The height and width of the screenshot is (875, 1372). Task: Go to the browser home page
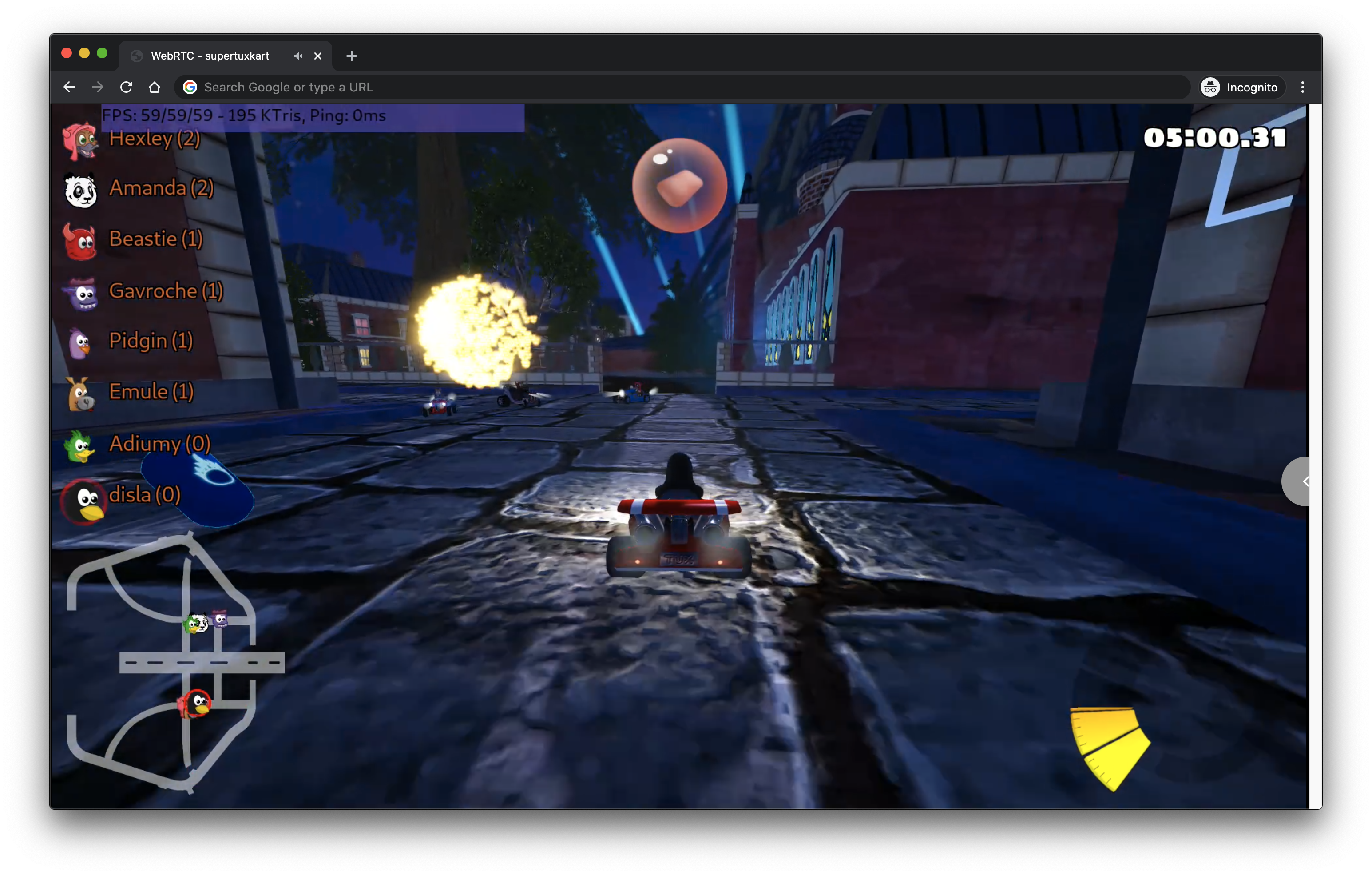tap(155, 87)
